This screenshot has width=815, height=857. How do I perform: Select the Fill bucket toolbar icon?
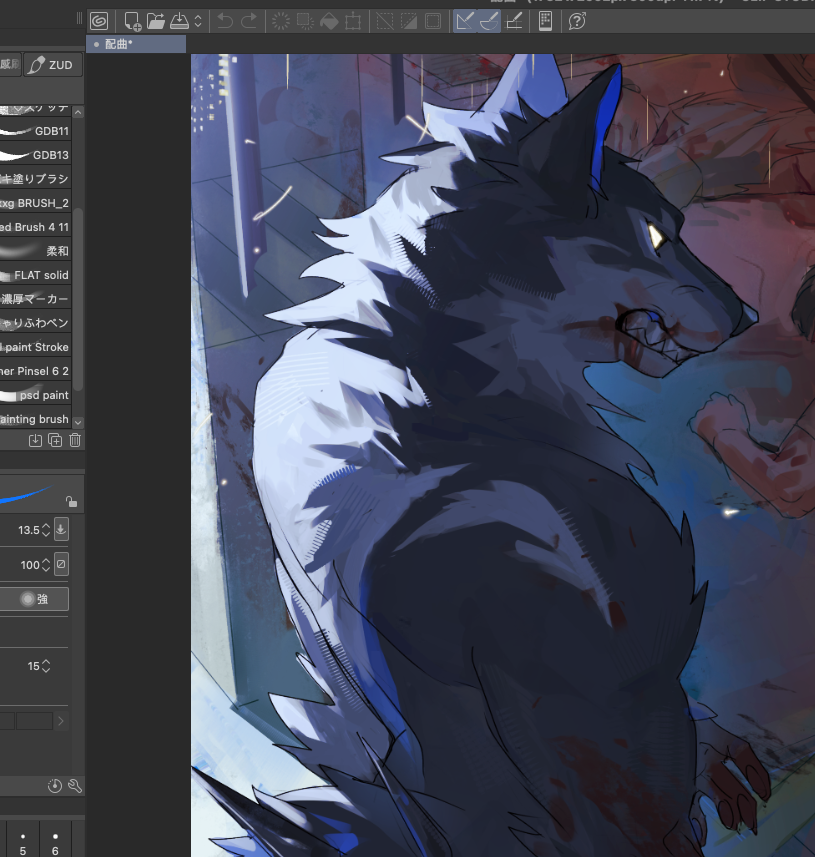[329, 21]
